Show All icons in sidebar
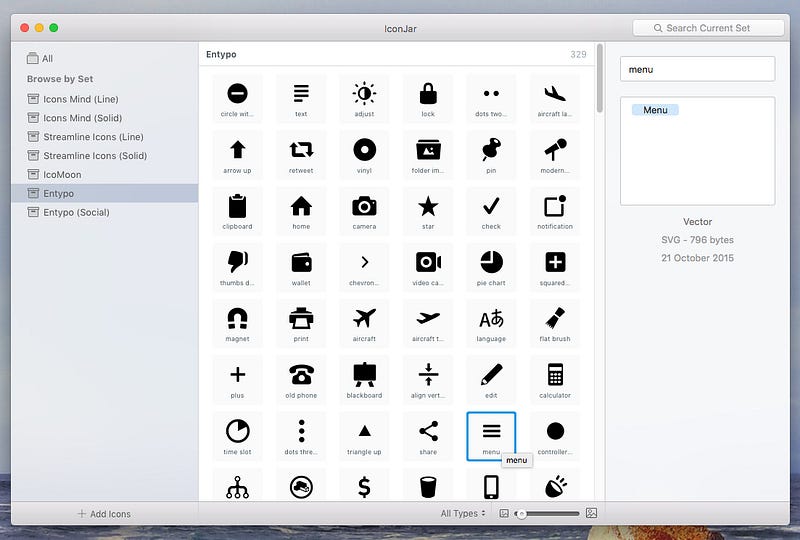 pyautogui.click(x=40, y=58)
